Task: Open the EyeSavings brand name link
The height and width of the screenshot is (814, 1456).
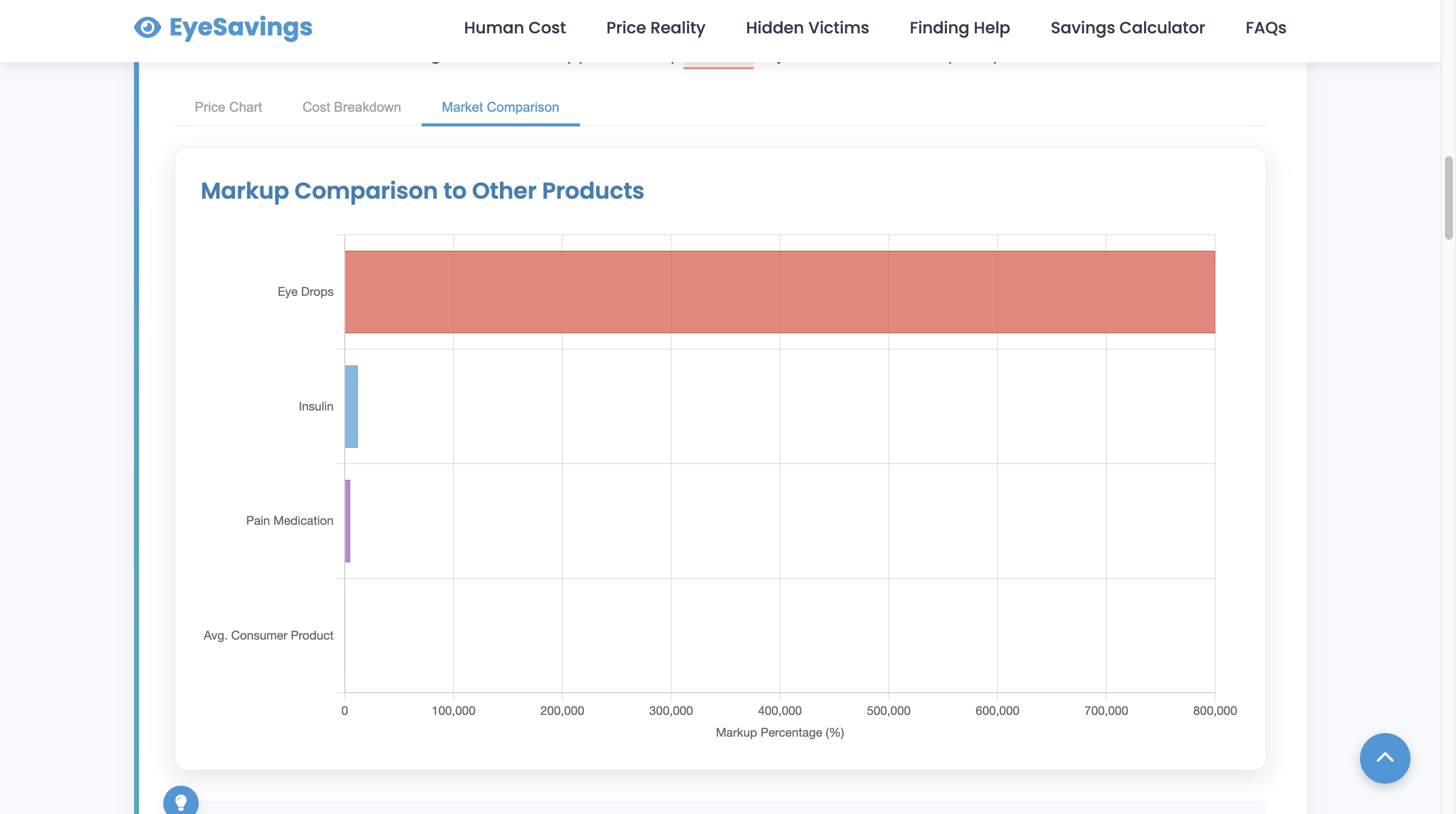Action: coord(240,27)
